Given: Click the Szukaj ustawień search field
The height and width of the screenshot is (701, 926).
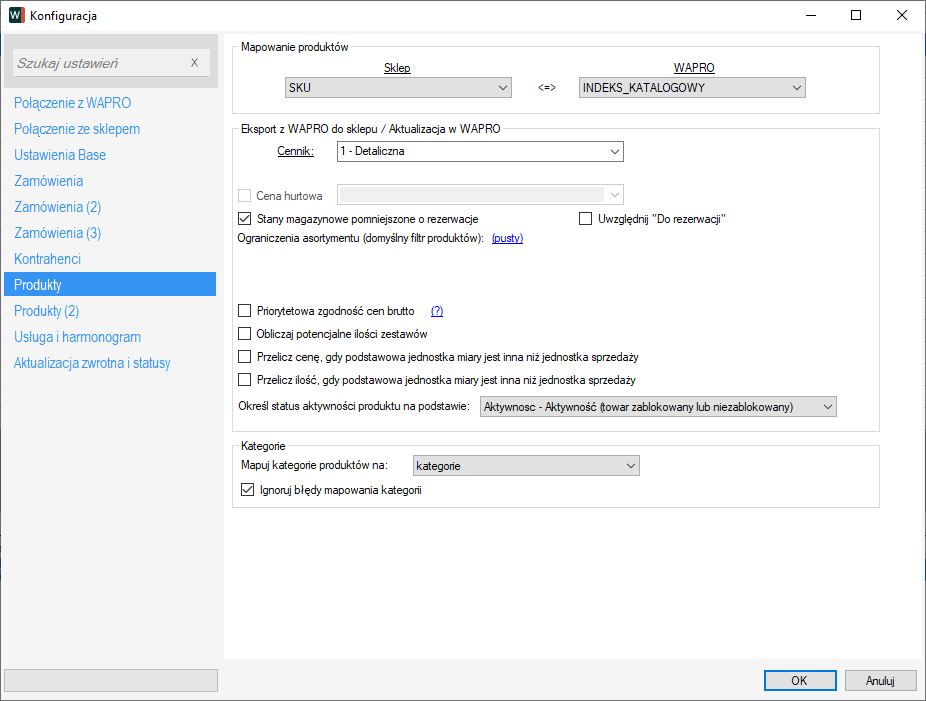Looking at the screenshot, I should (x=100, y=63).
